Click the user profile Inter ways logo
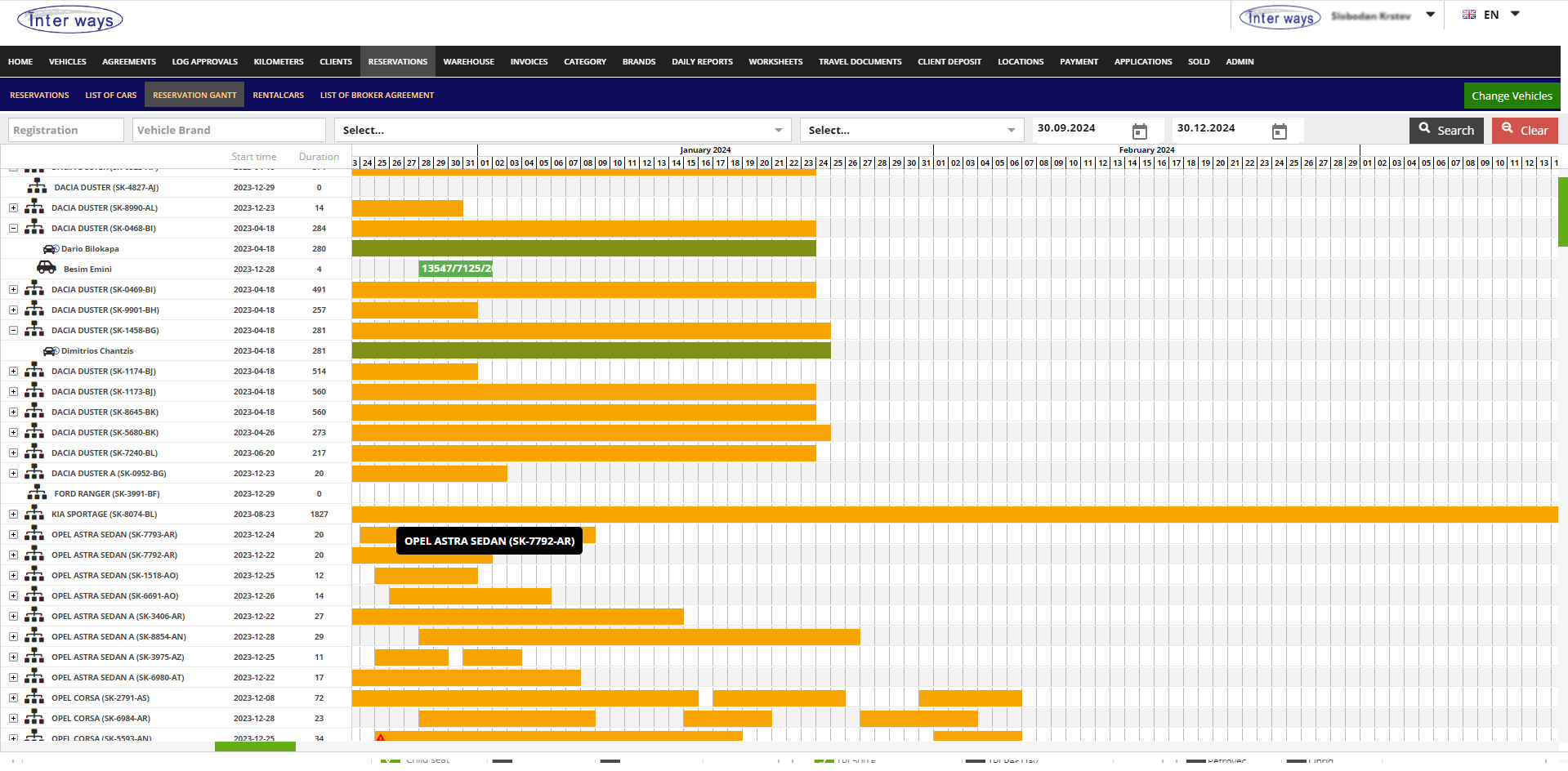Screen dimensions: 1568x771 (1280, 17)
